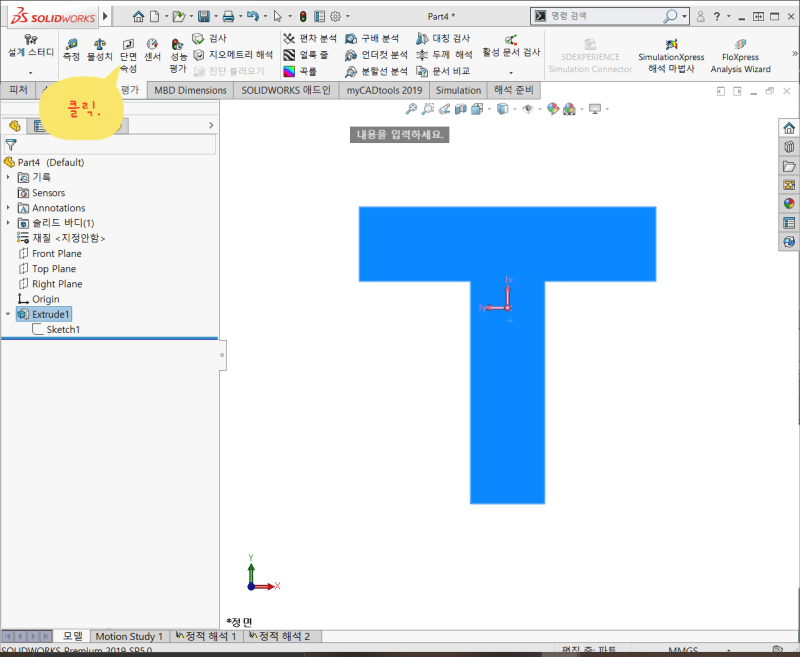The image size is (800, 657).
Task: Open 물성치 (Mass Properties) tool
Action: 99,49
